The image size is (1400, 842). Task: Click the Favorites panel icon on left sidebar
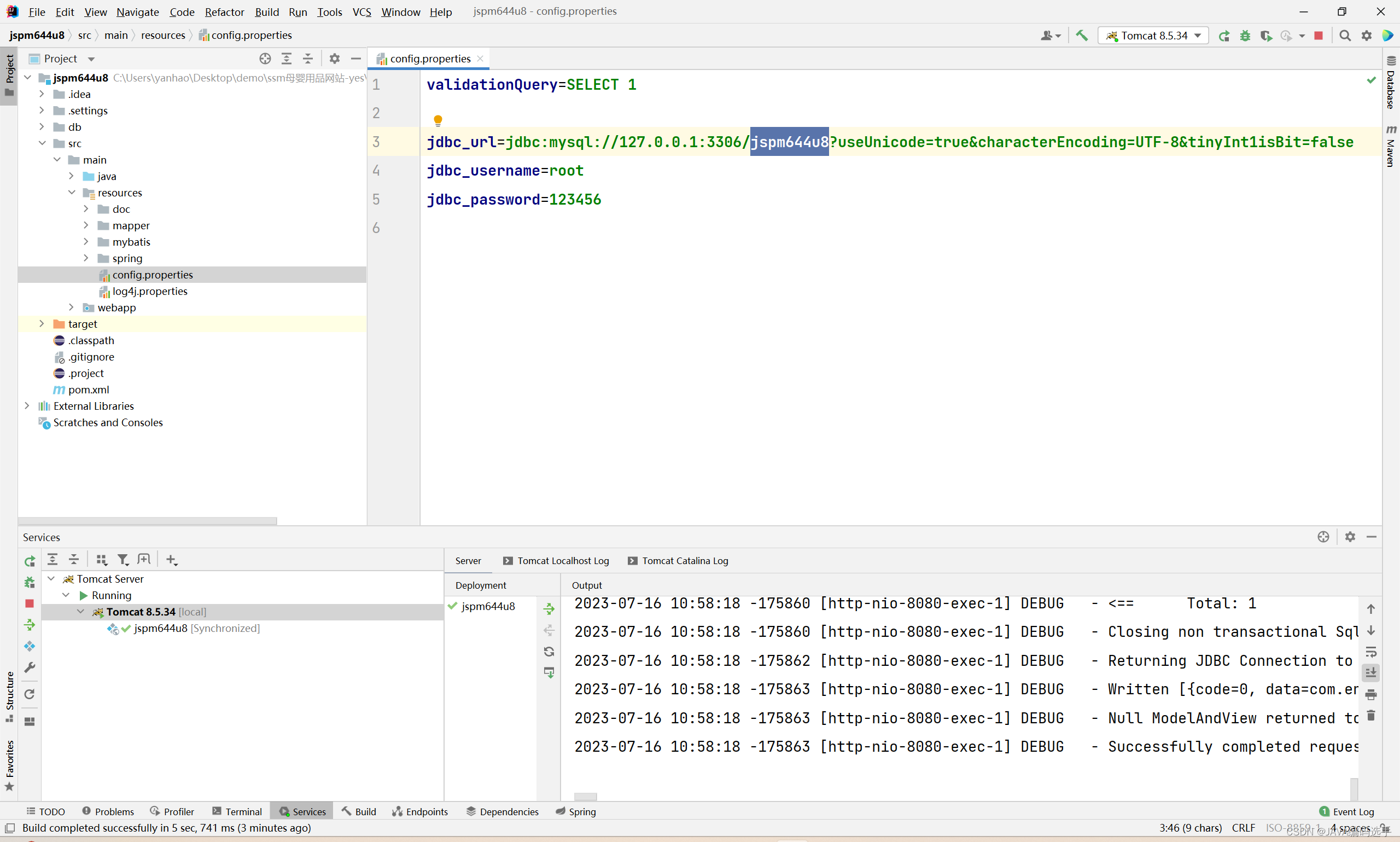[x=9, y=775]
